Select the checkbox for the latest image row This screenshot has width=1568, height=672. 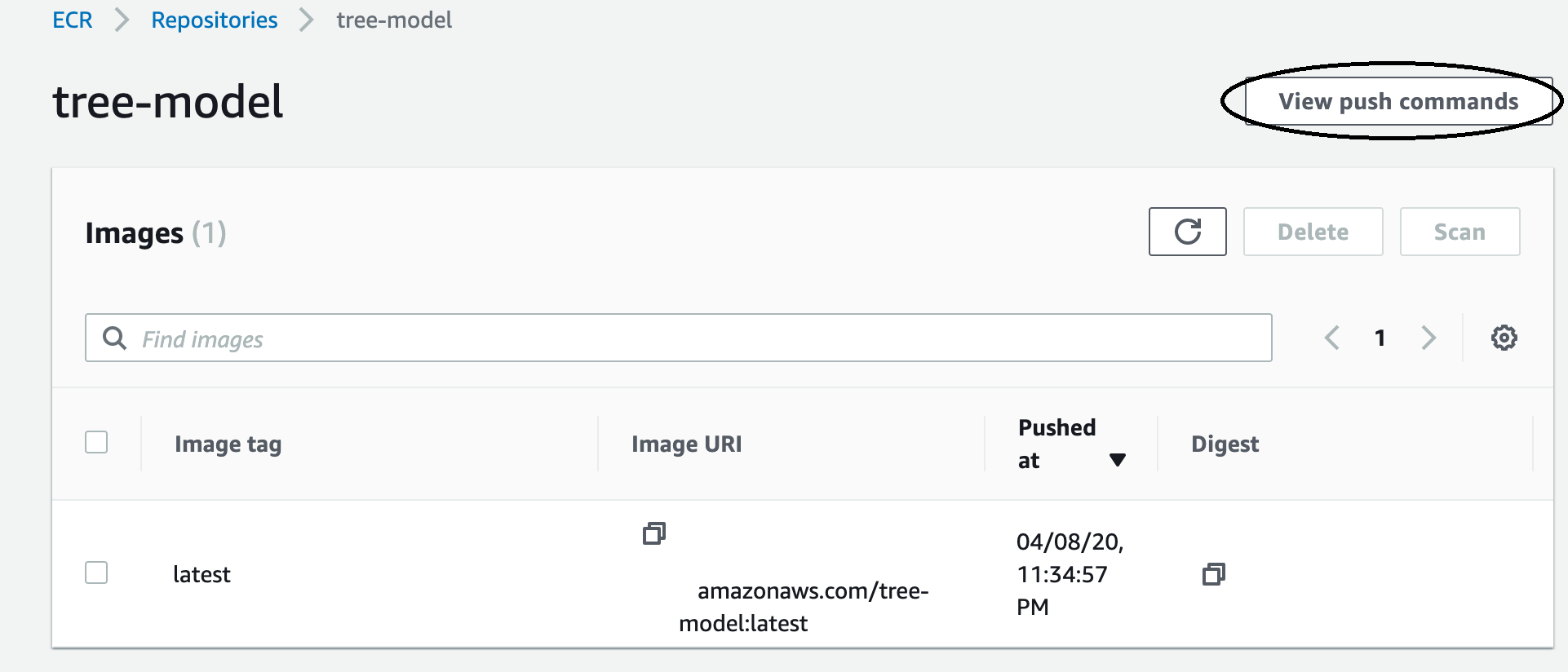click(x=96, y=573)
